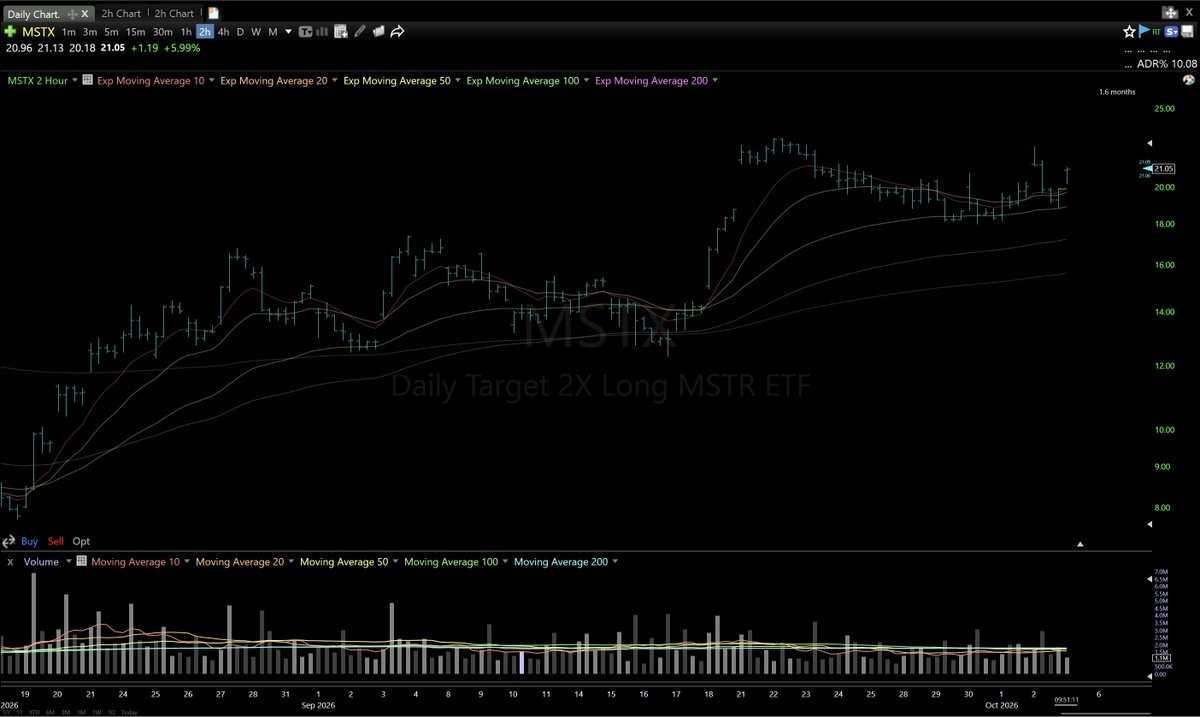This screenshot has height=717, width=1200.
Task: Click the move-pane icon at top right
Action: click(x=1169, y=13)
